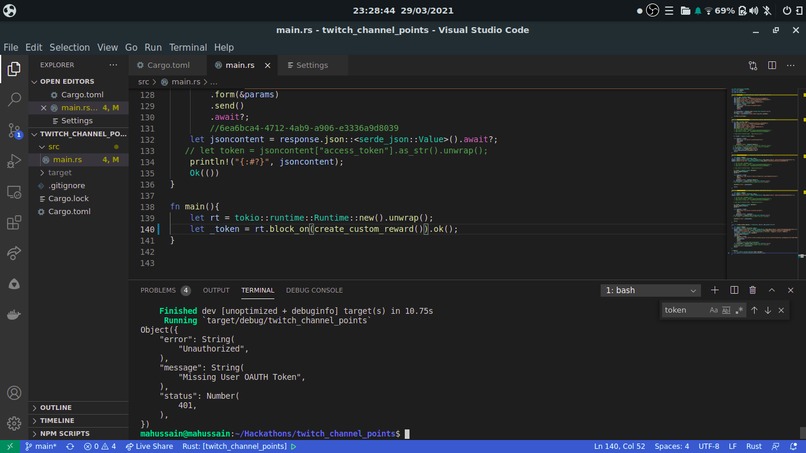Split the terminal panel

734,290
